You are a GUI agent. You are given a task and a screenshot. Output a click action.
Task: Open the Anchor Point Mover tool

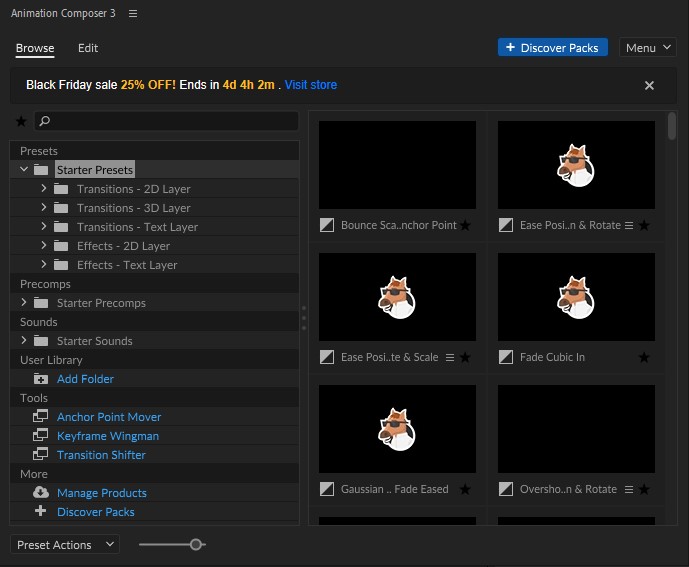[109, 417]
